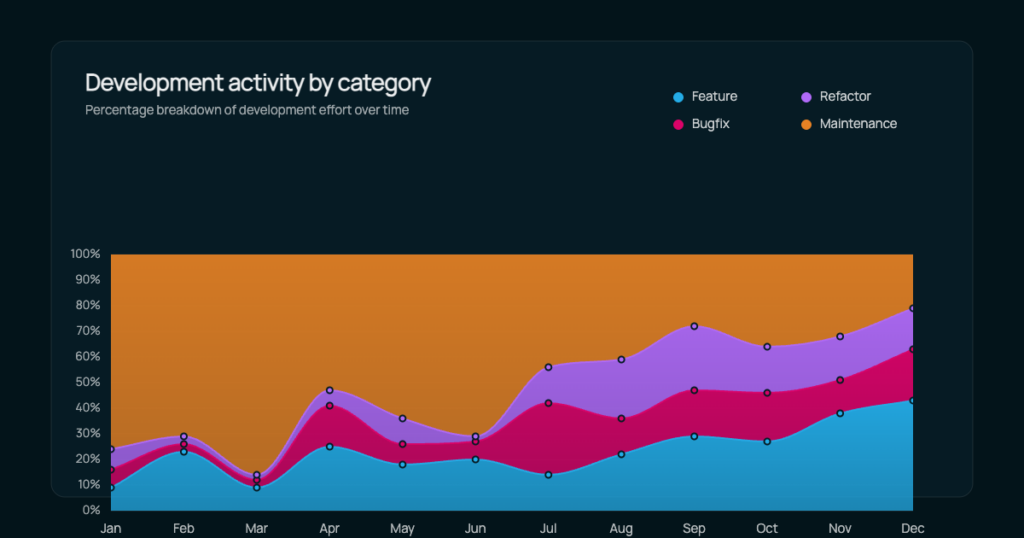Select the Bugfix data point for Jul
1024x538 pixels.
[x=549, y=403]
